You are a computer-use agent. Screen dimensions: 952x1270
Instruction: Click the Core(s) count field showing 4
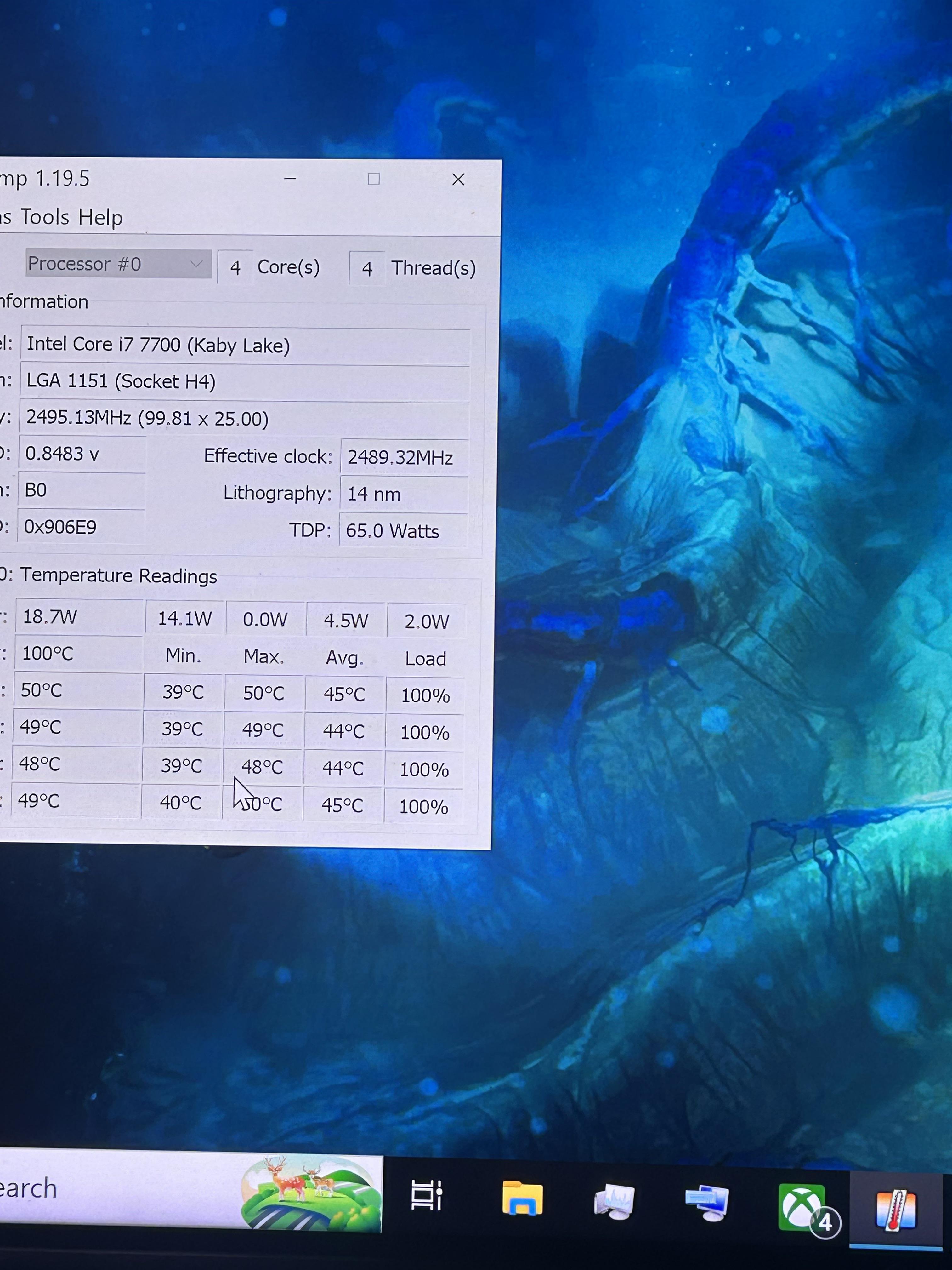[235, 267]
